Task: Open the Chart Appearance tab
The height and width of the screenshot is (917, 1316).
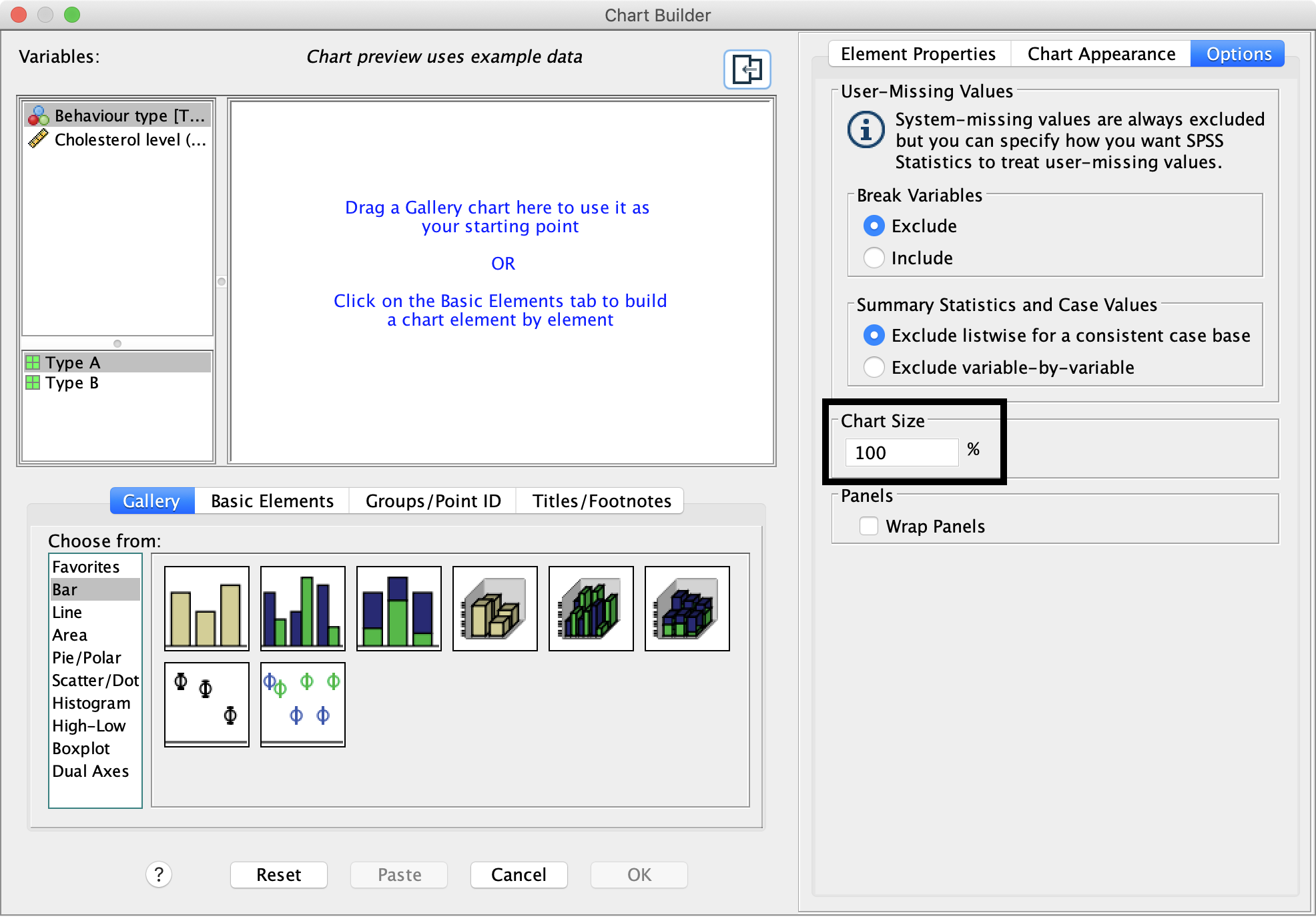Action: 1101,53
